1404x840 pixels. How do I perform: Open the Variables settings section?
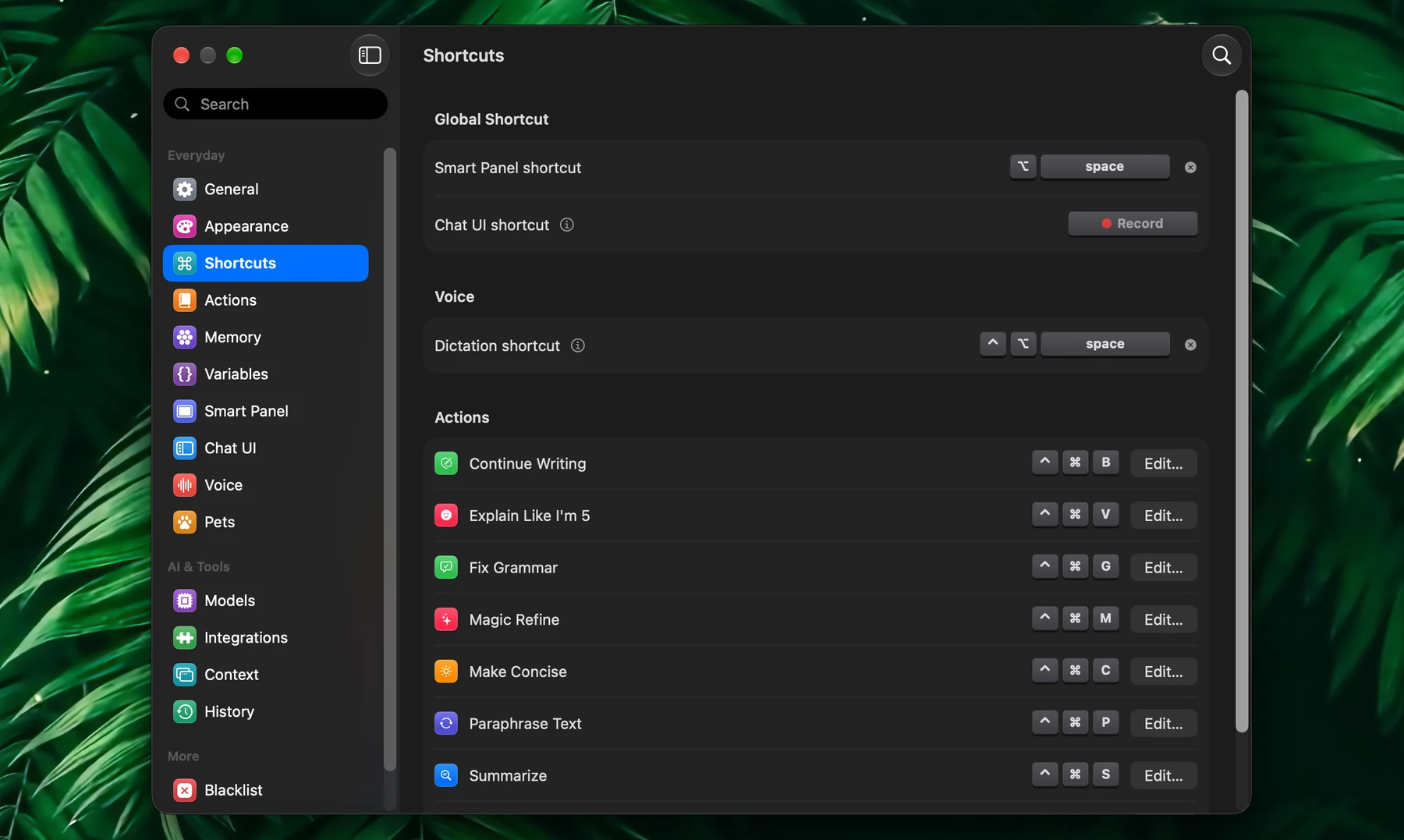pyautogui.click(x=266, y=374)
